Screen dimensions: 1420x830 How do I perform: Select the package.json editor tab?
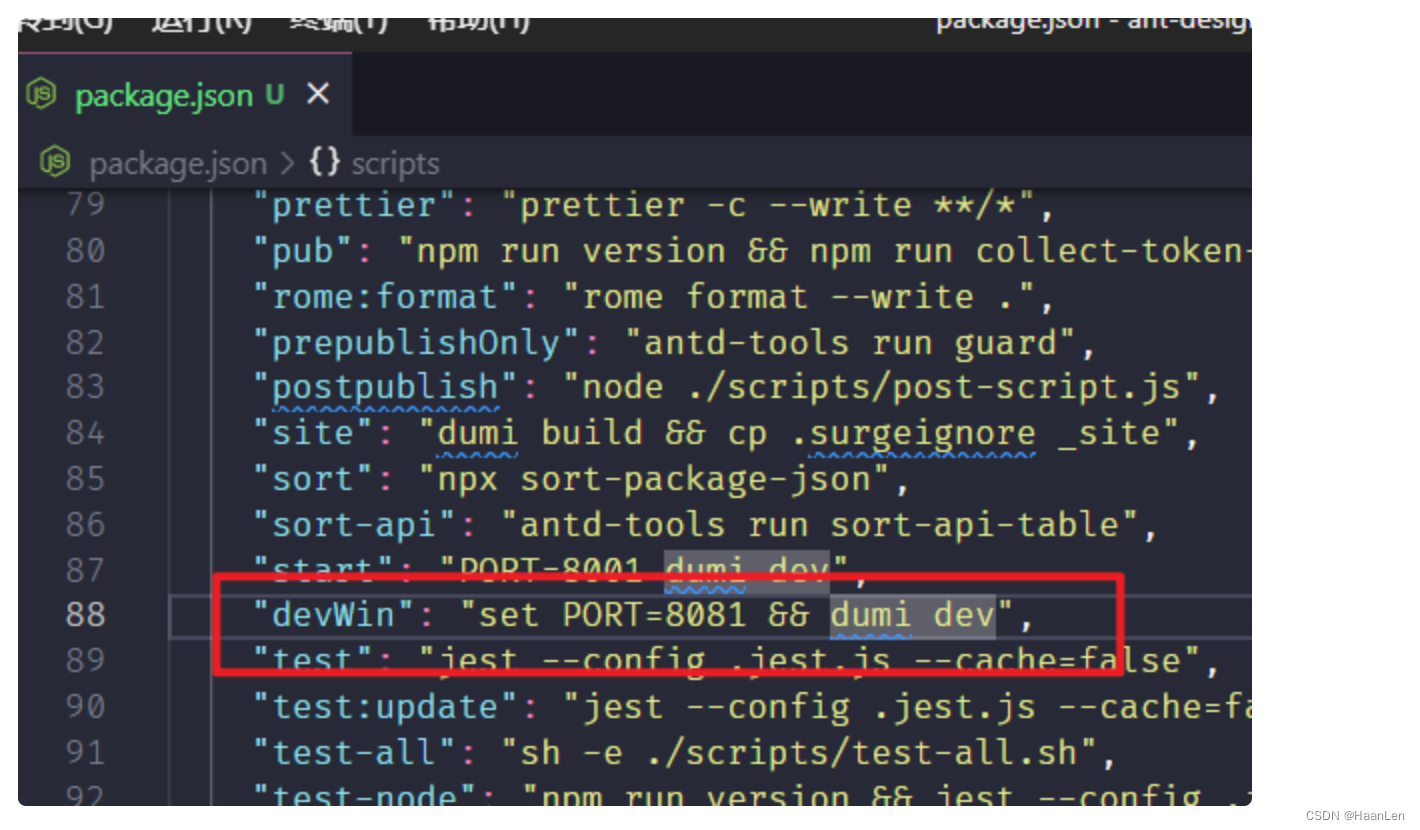[x=185, y=95]
